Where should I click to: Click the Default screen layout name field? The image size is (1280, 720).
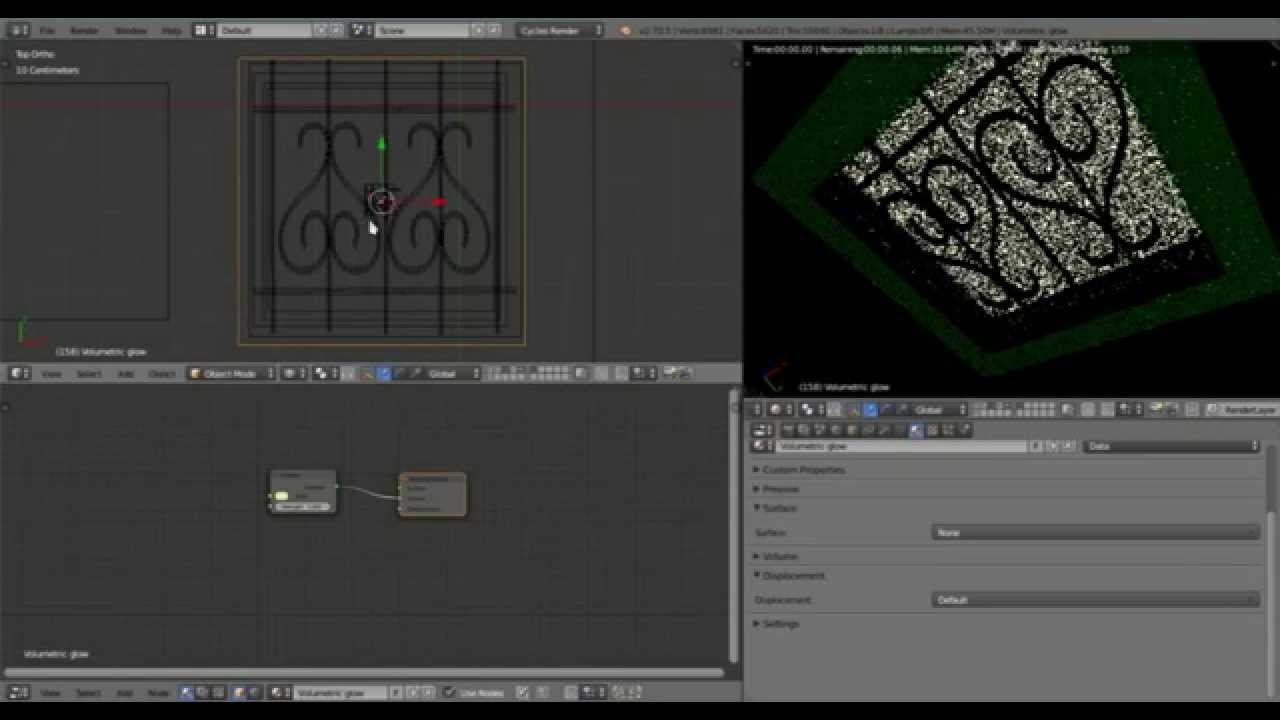pyautogui.click(x=264, y=31)
